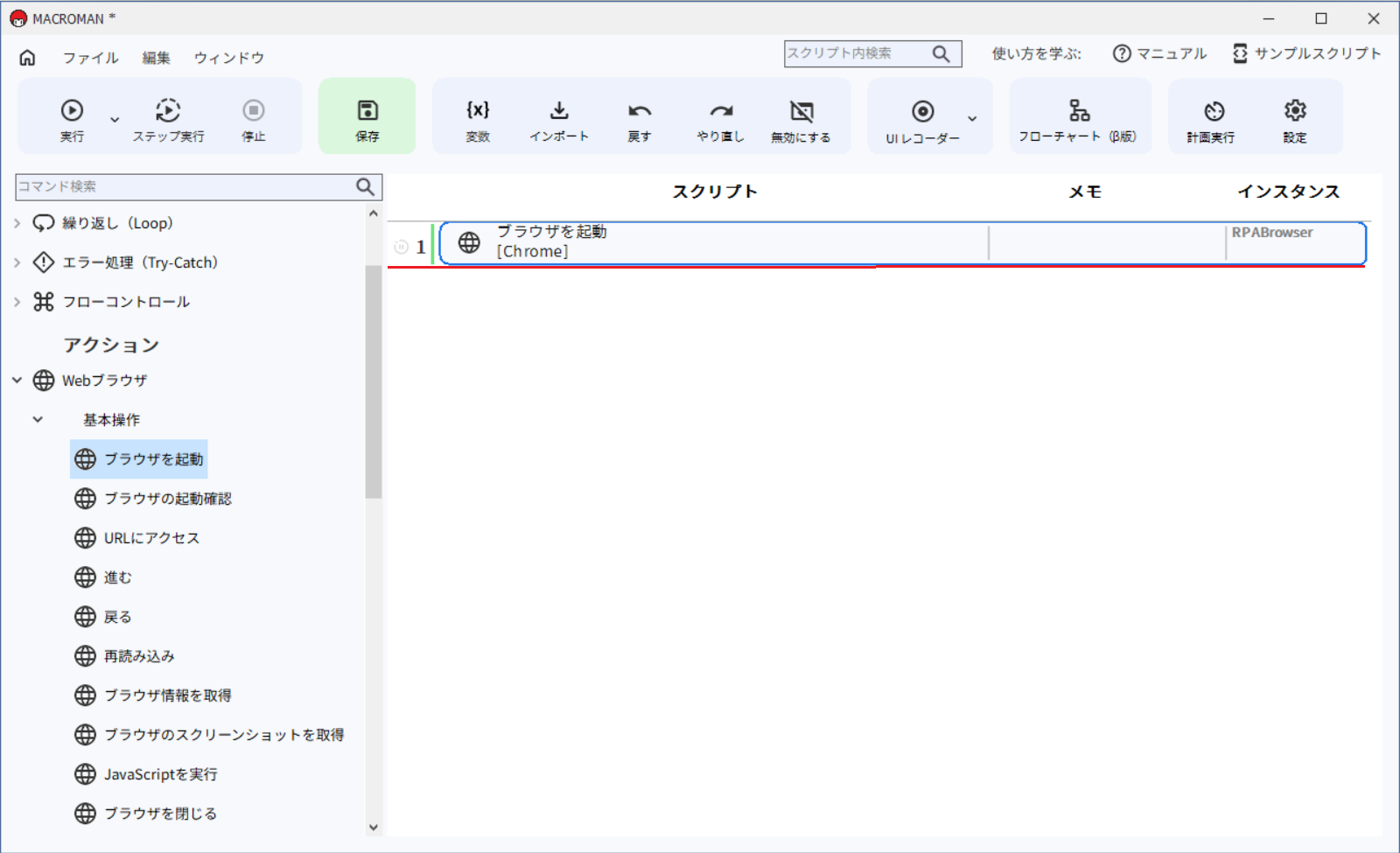The width and height of the screenshot is (1400, 853).
Task: Open the 変数 variables panel
Action: click(x=478, y=120)
